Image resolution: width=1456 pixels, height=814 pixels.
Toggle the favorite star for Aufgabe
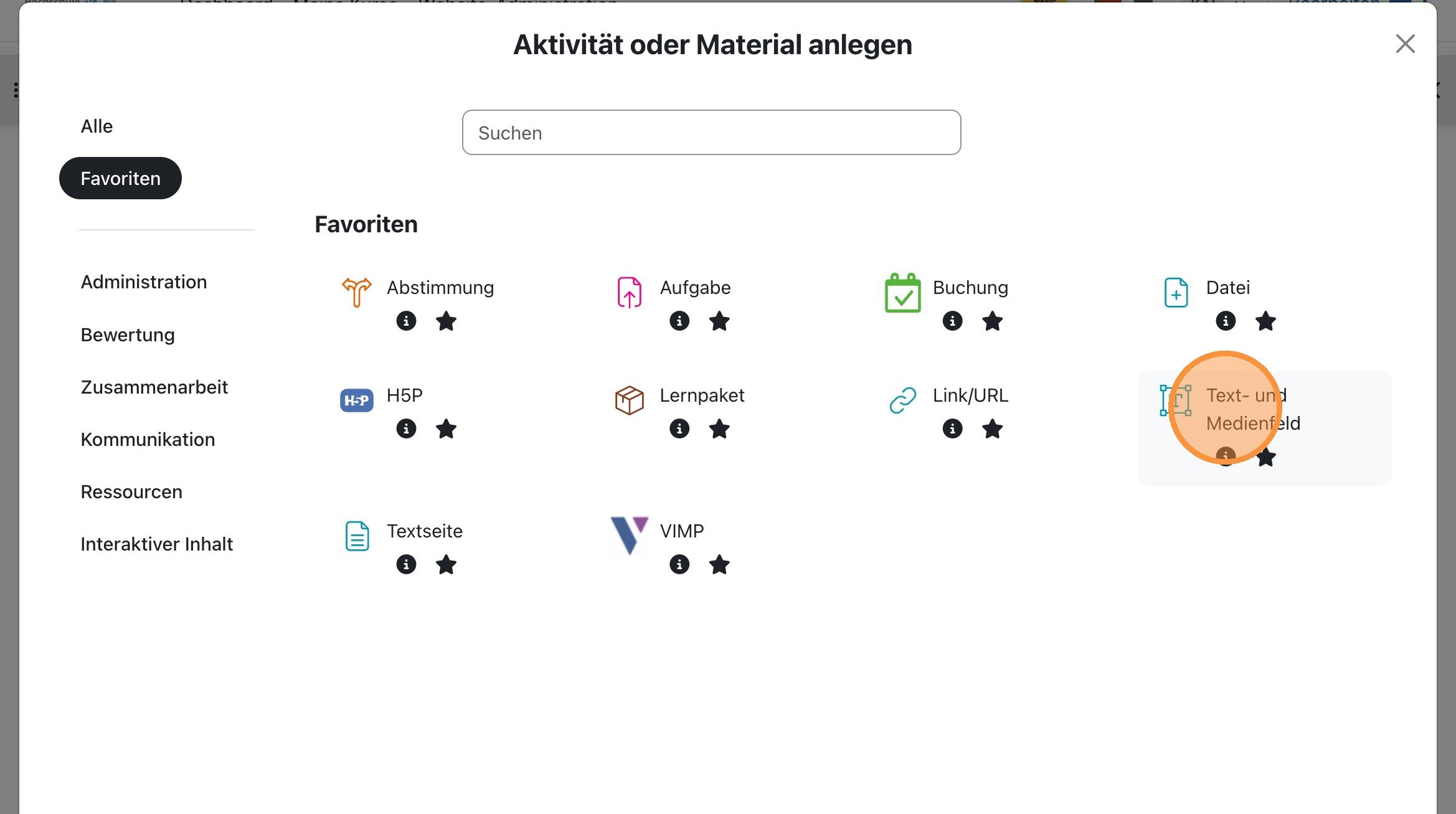tap(719, 321)
